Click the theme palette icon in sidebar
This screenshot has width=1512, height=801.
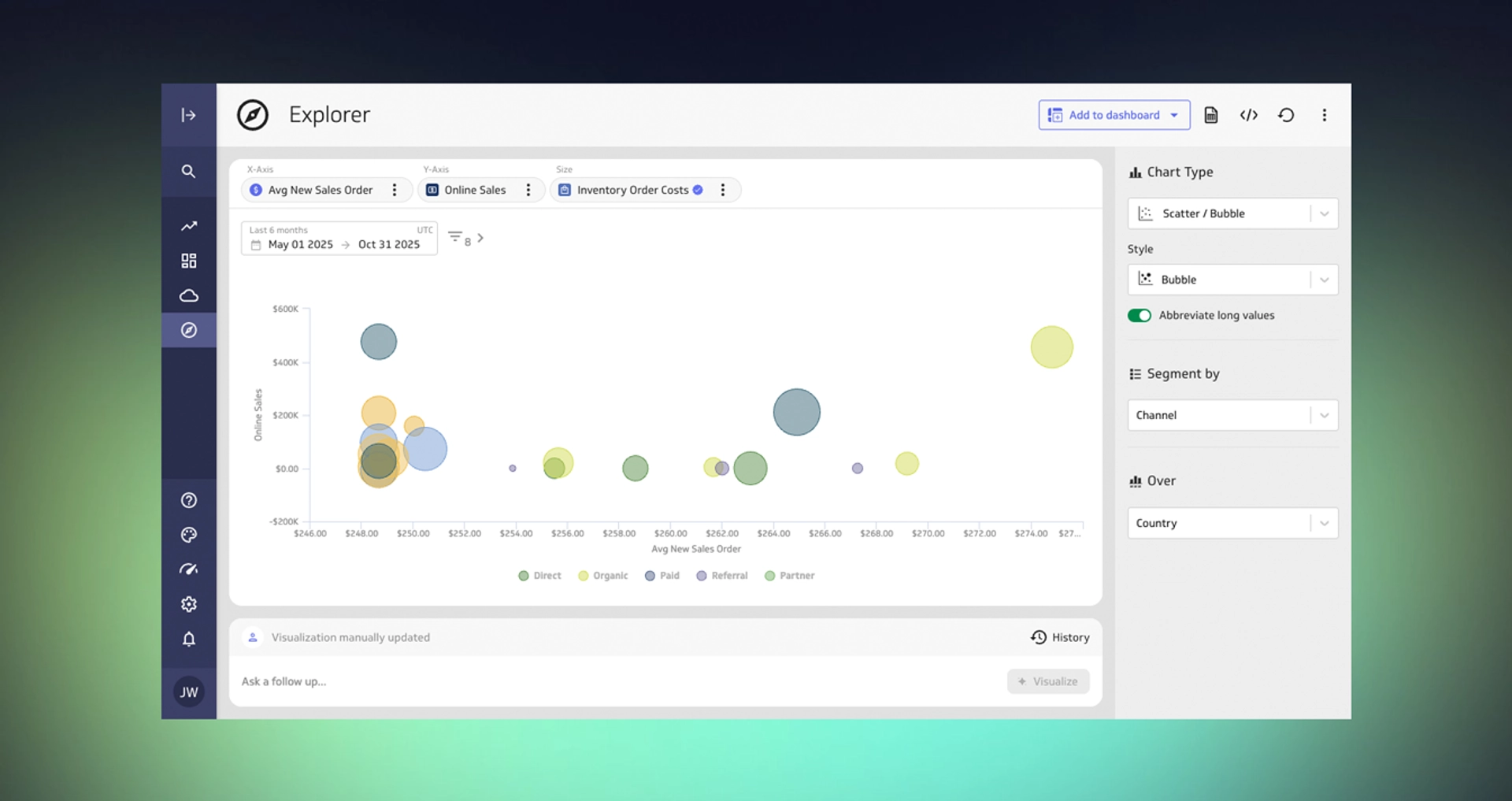(x=189, y=535)
